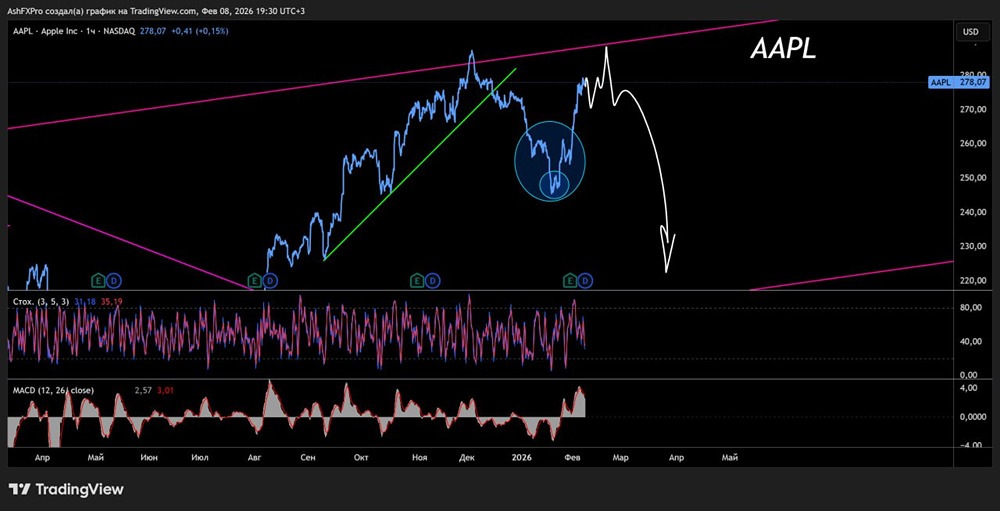Click the Авг label on the time axis
The height and width of the screenshot is (511, 1000).
[254, 457]
